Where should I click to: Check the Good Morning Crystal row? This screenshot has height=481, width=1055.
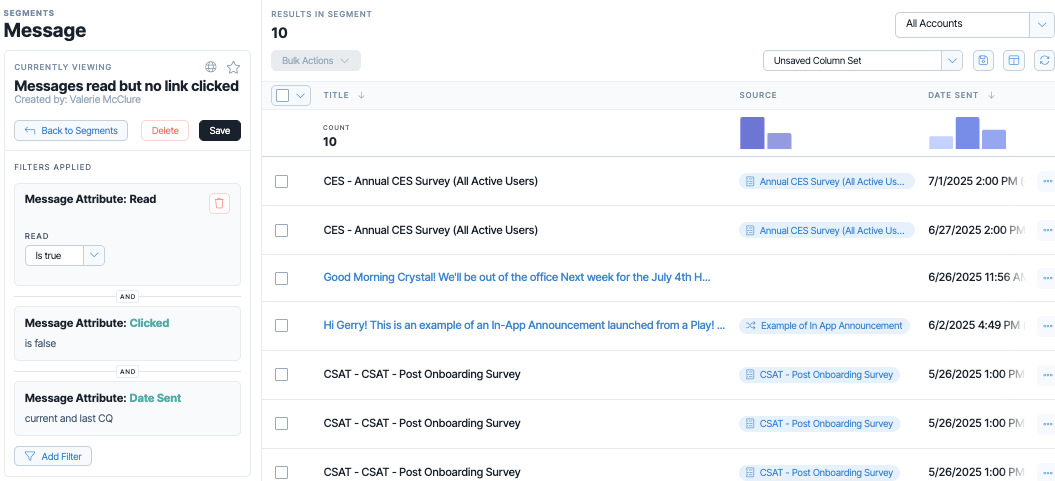click(x=282, y=278)
